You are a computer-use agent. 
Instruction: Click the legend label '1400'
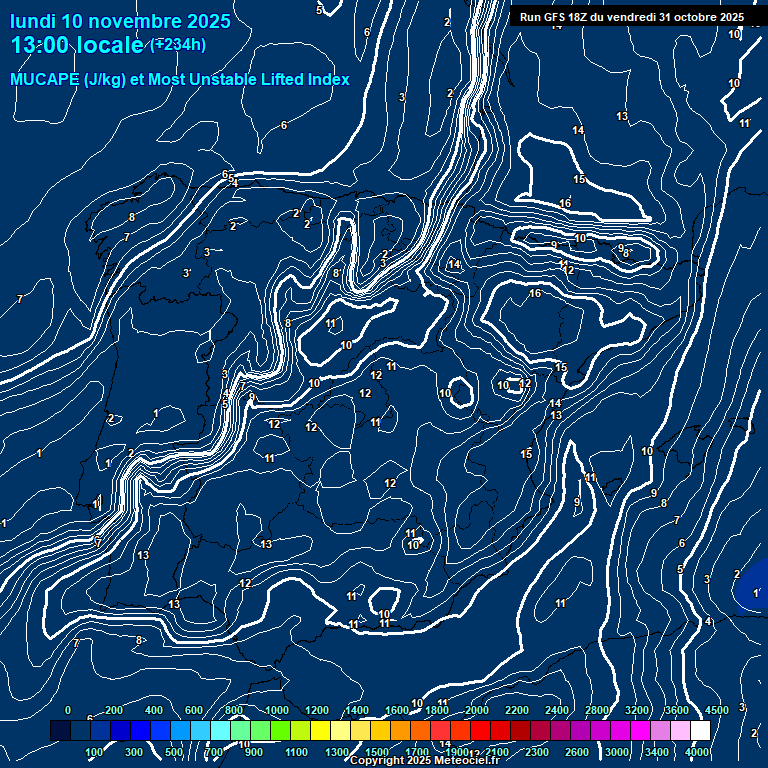(x=357, y=710)
